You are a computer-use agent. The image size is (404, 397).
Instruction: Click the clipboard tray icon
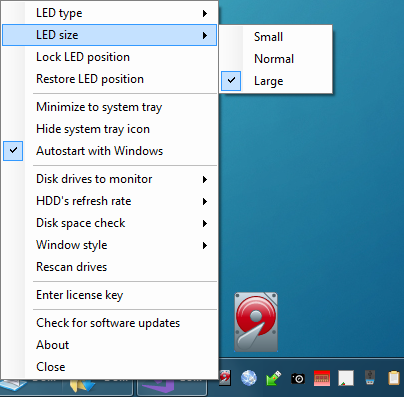394,378
